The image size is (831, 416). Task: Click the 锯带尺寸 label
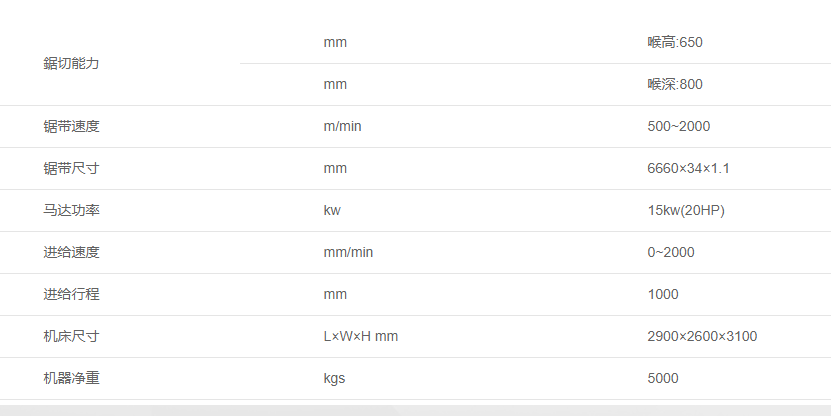pyautogui.click(x=71, y=168)
